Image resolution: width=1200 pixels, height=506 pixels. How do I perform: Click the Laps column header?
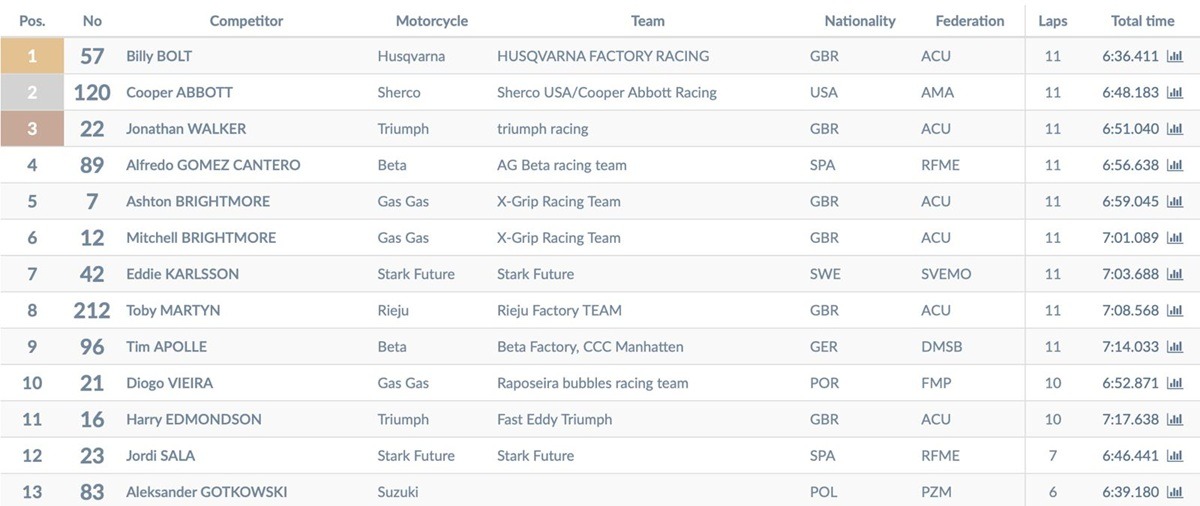tap(1052, 20)
